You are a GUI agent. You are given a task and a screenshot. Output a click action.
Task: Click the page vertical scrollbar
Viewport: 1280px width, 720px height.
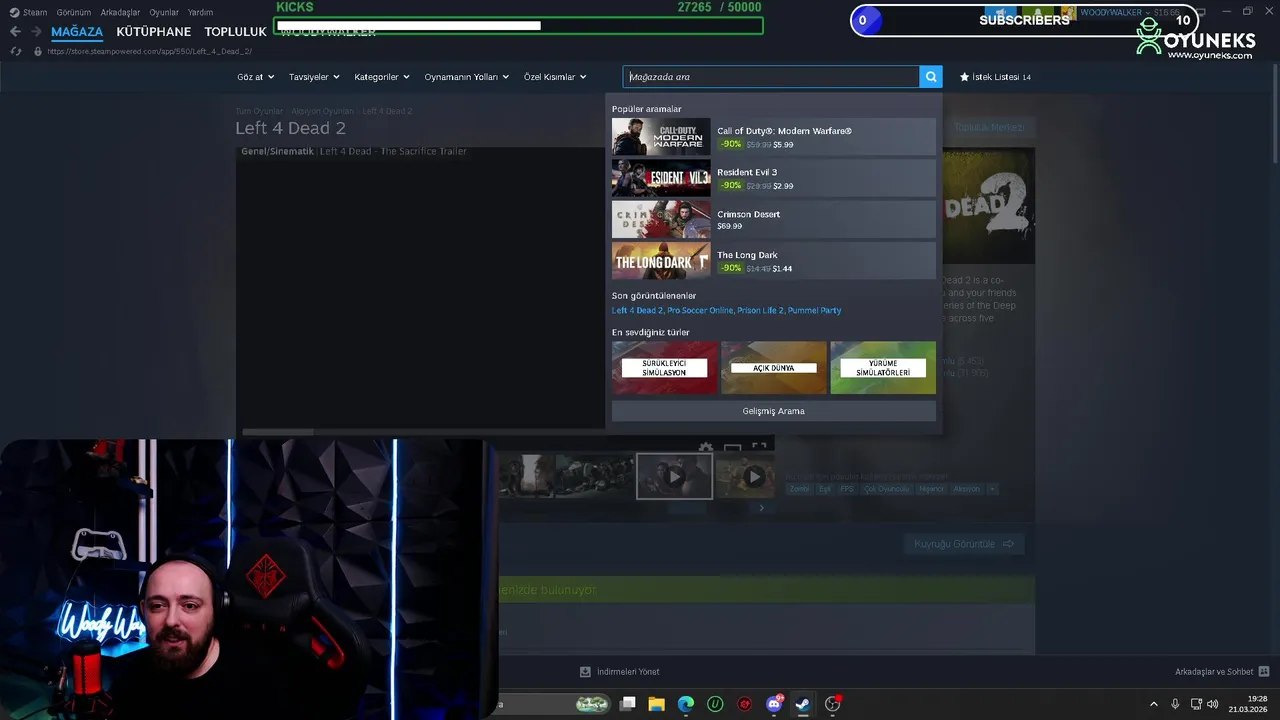[x=1274, y=115]
